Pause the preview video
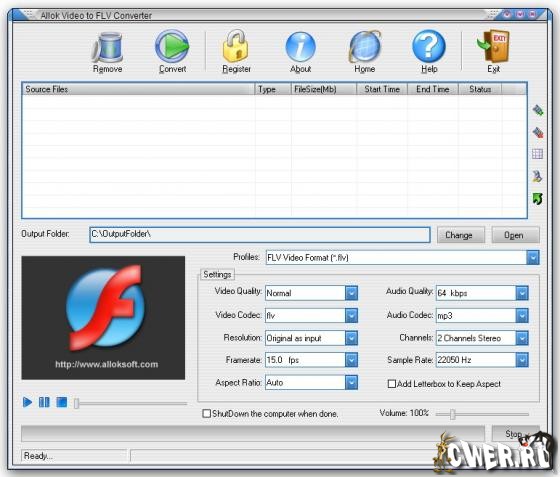Viewport: 560px width, 477px height. click(x=44, y=402)
